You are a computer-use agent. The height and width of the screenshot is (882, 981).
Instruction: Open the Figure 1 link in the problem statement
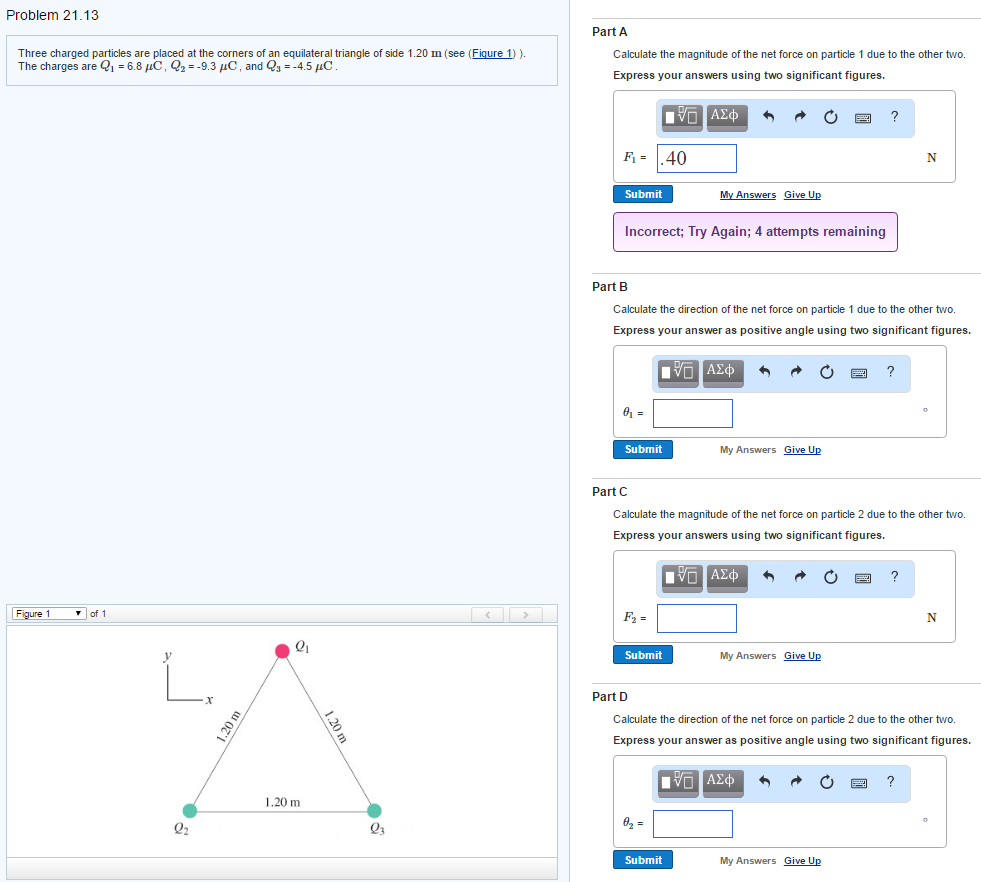point(491,53)
